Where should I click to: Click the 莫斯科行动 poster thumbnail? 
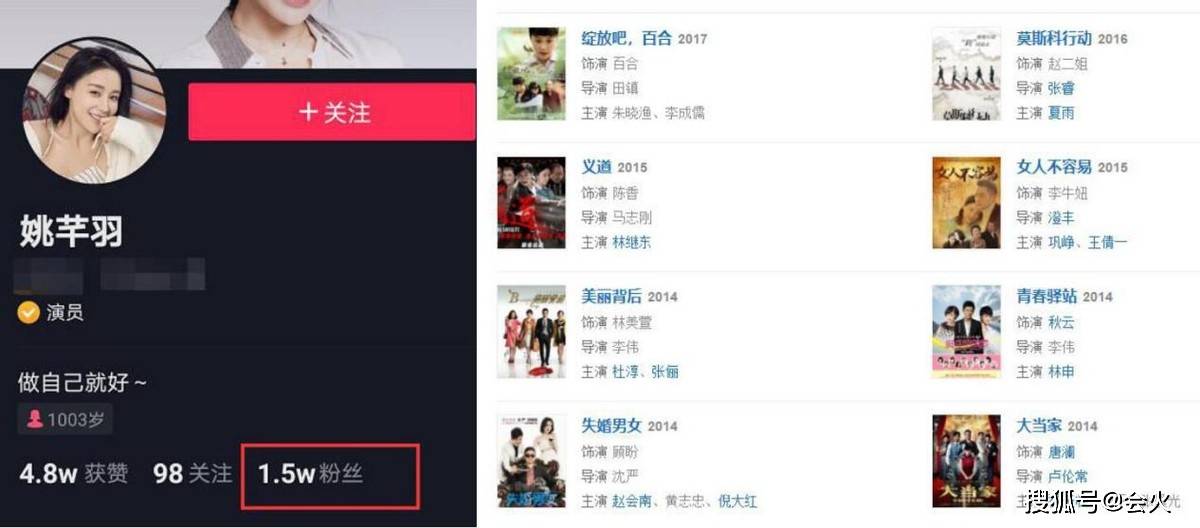tap(966, 74)
